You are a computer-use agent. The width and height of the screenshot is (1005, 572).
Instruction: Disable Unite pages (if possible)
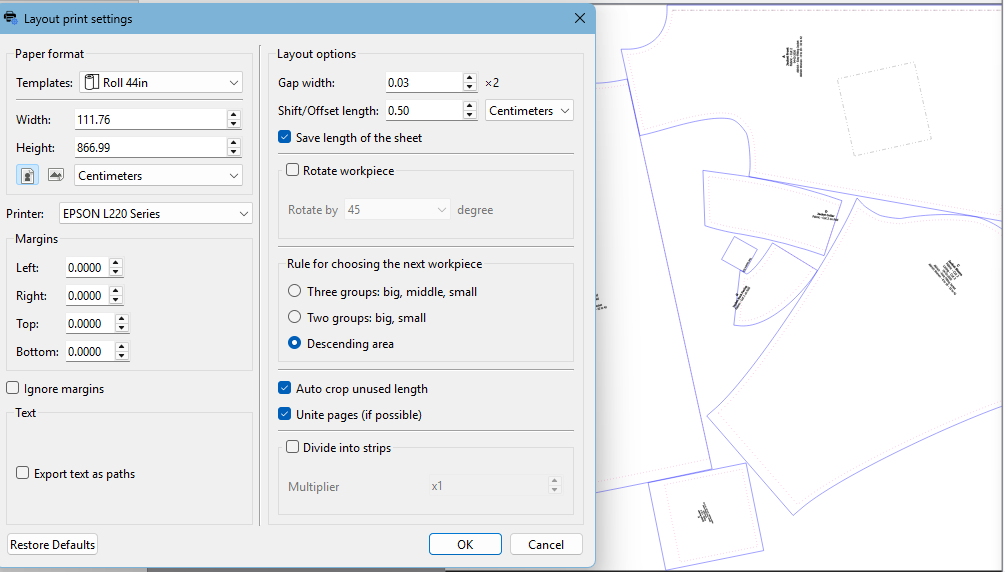(285, 414)
